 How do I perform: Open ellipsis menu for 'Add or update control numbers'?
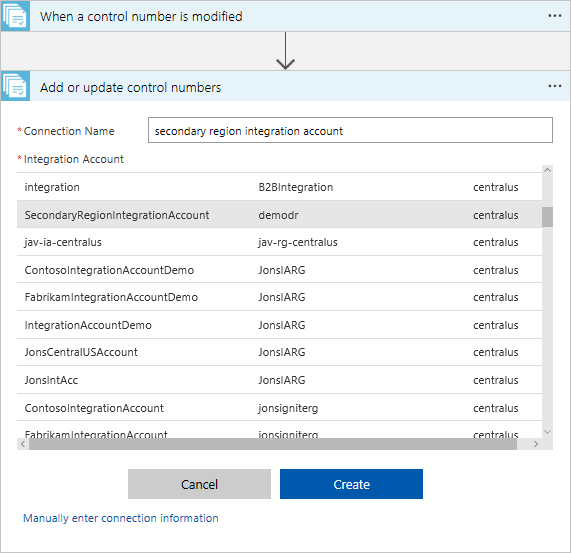(x=554, y=86)
